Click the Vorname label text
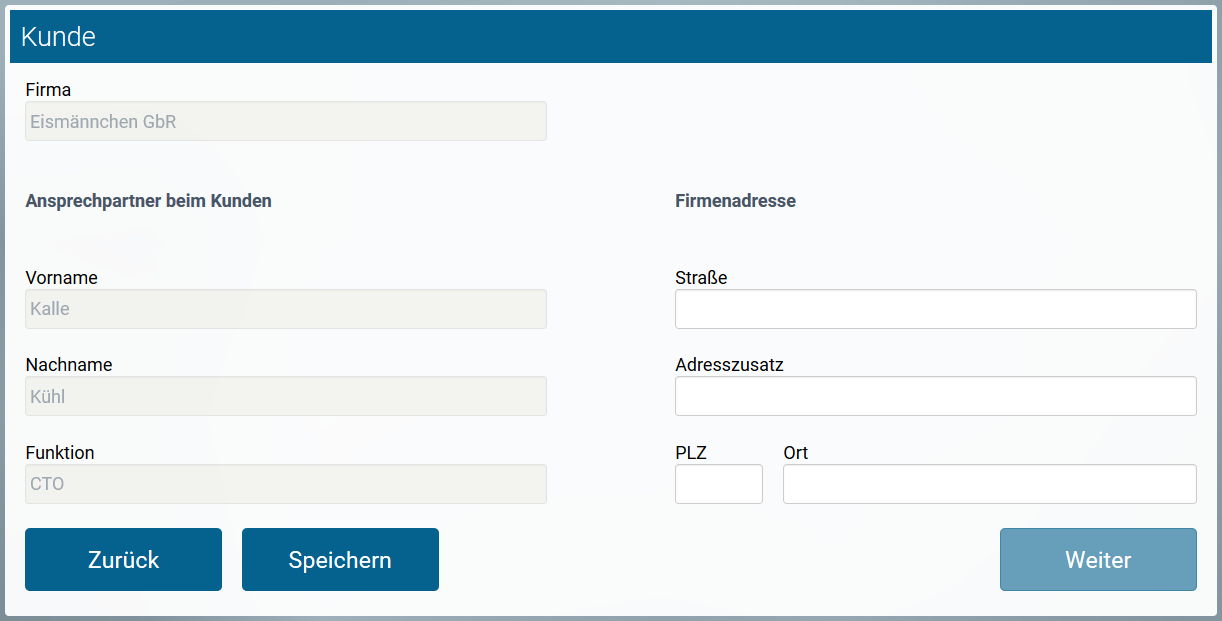This screenshot has height=621, width=1222. (x=61, y=277)
